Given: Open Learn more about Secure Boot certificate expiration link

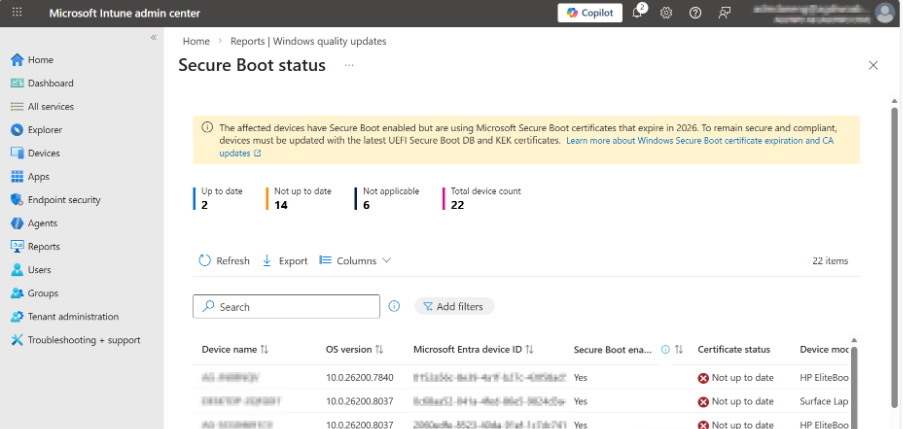Looking at the screenshot, I should (700, 141).
